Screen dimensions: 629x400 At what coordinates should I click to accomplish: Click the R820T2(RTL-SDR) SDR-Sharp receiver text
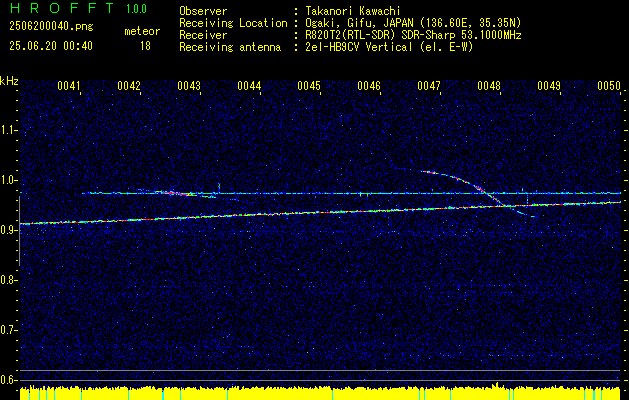coord(414,35)
